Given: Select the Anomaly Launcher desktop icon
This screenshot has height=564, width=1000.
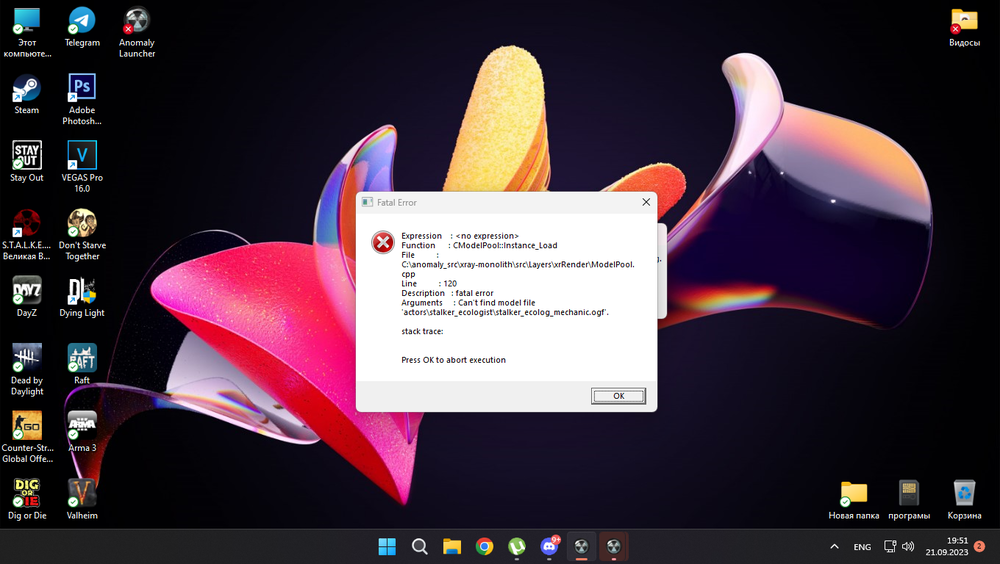Looking at the screenshot, I should [136, 33].
